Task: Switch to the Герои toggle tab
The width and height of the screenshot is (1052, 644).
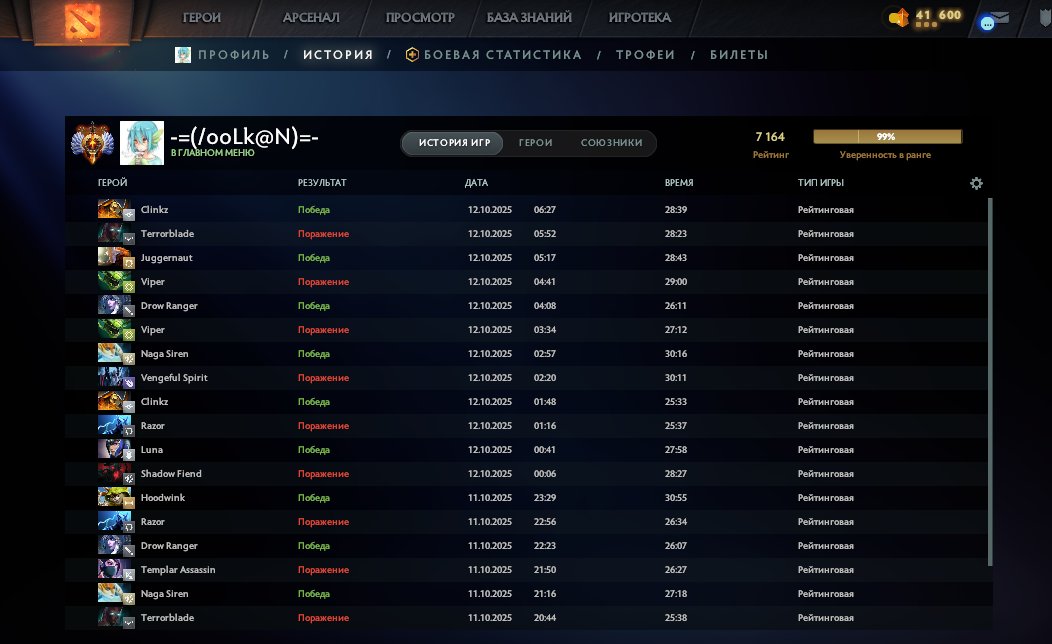Action: tap(535, 143)
